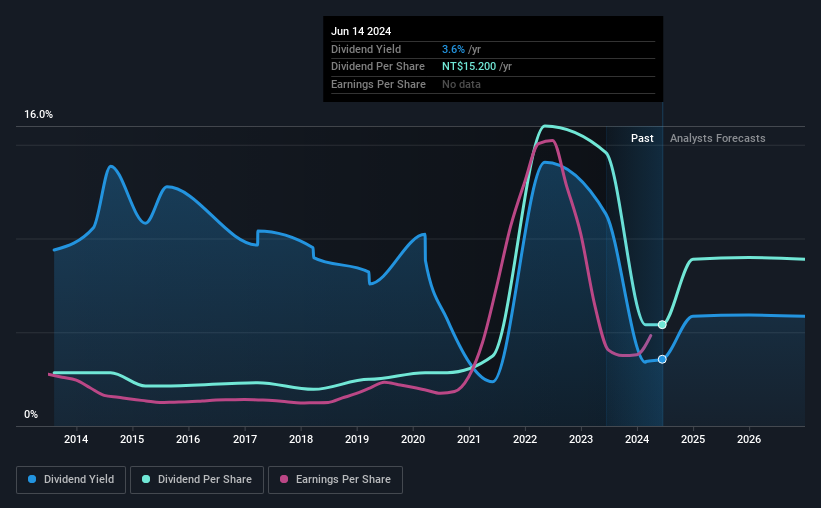Click the 2024 axis label

[637, 439]
